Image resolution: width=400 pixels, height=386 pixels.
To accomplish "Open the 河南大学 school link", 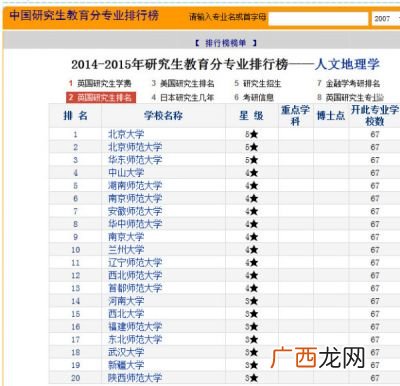I will [x=126, y=301].
